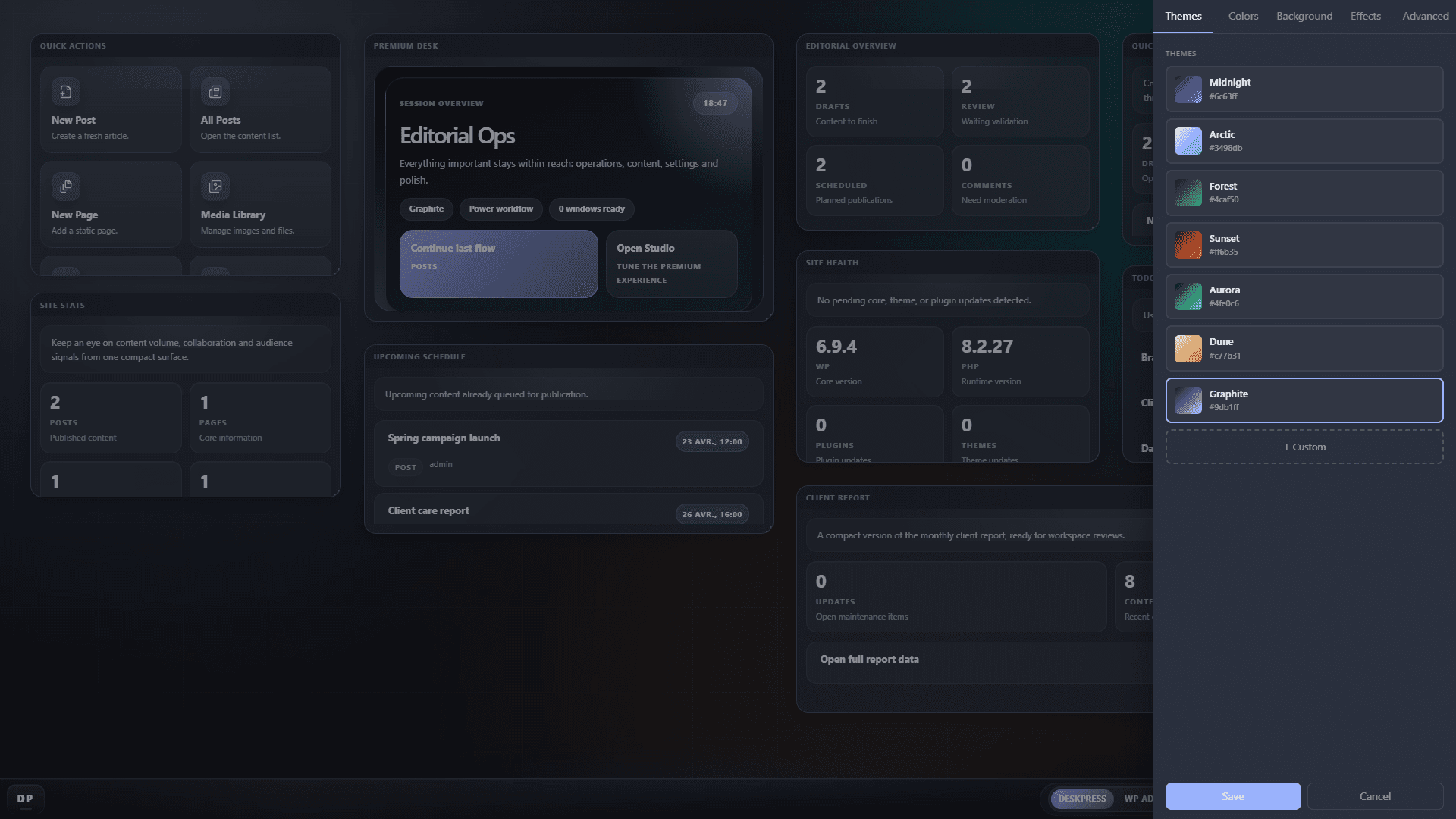Select the Sunset orange color swatch
Screen dimensions: 1456x819
tap(1188, 244)
